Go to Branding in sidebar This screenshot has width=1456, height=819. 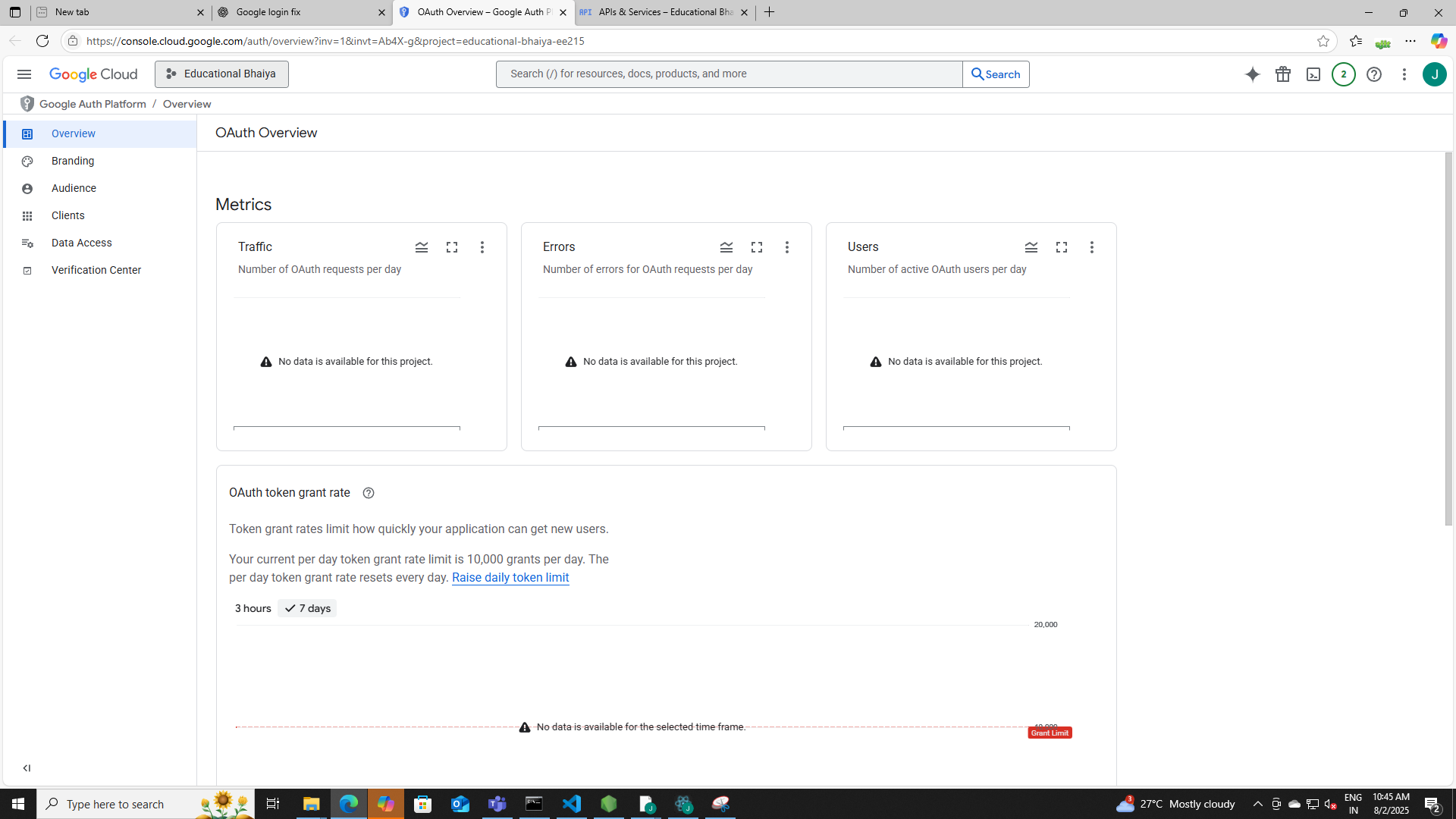(73, 161)
